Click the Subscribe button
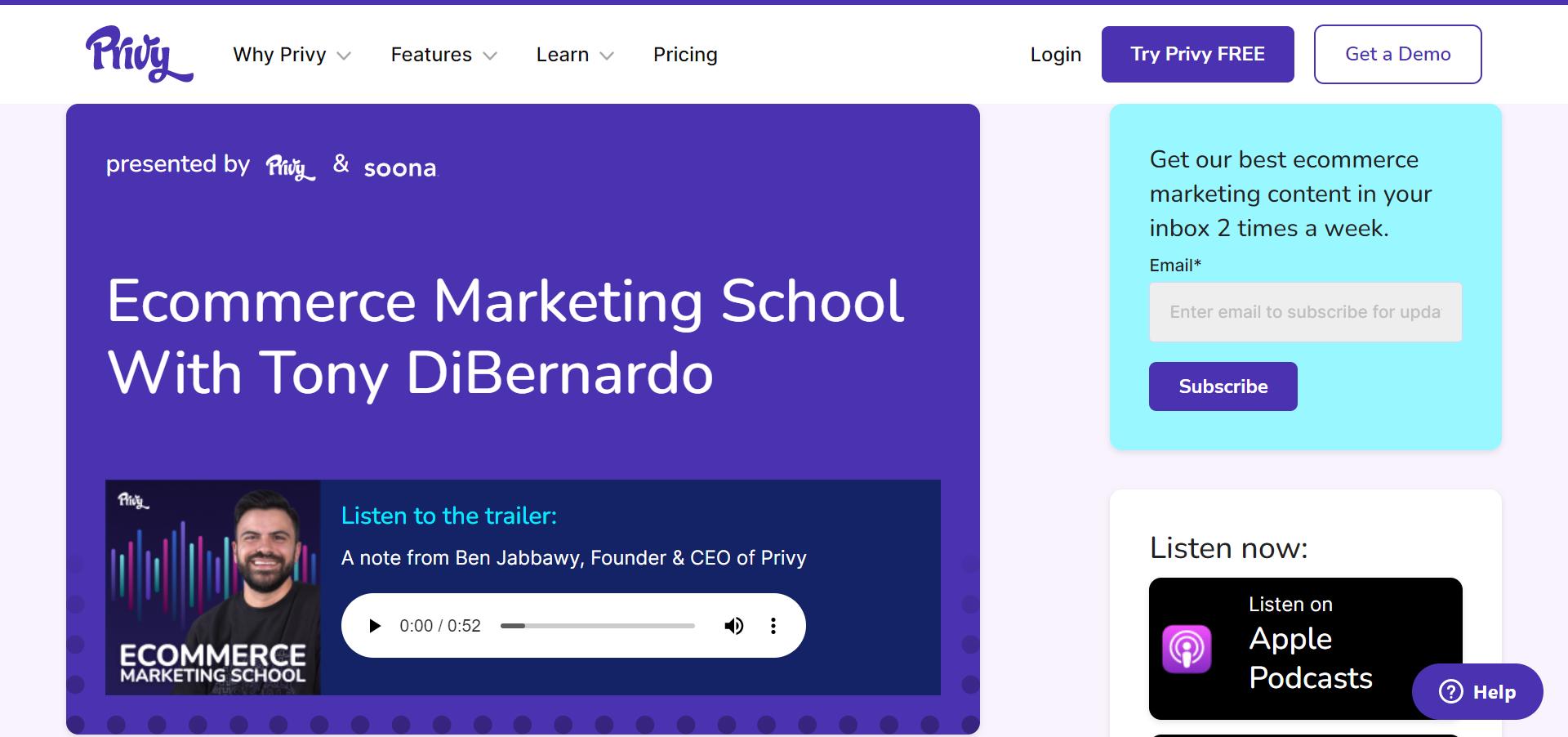1568x737 pixels. [1223, 386]
